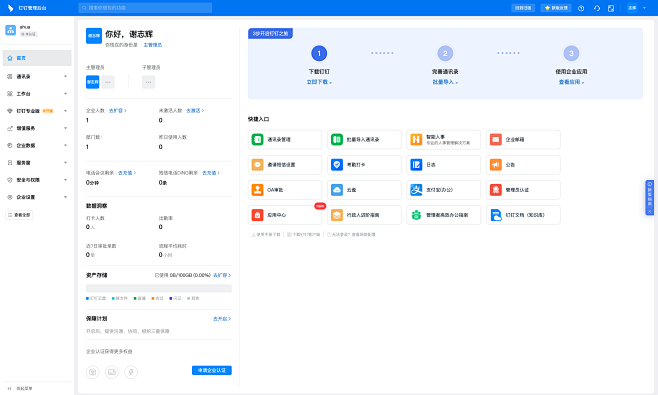Open 云盘 quick entry
This screenshot has width=658, height=395.
point(364,190)
